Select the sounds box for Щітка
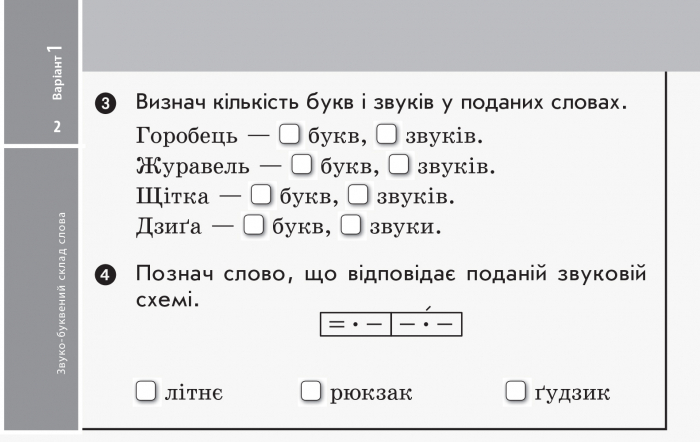 (x=358, y=195)
